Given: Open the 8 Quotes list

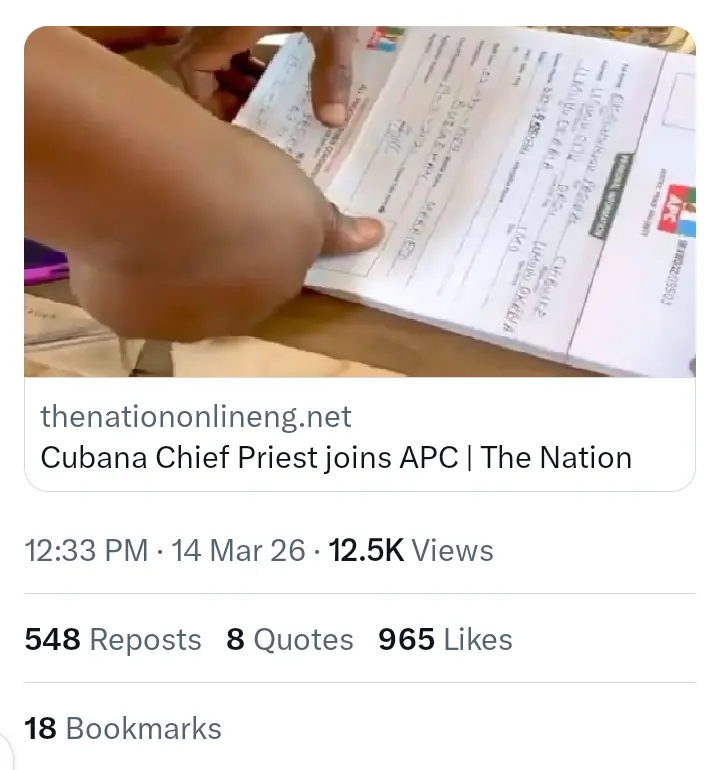Looking at the screenshot, I should (x=290, y=640).
